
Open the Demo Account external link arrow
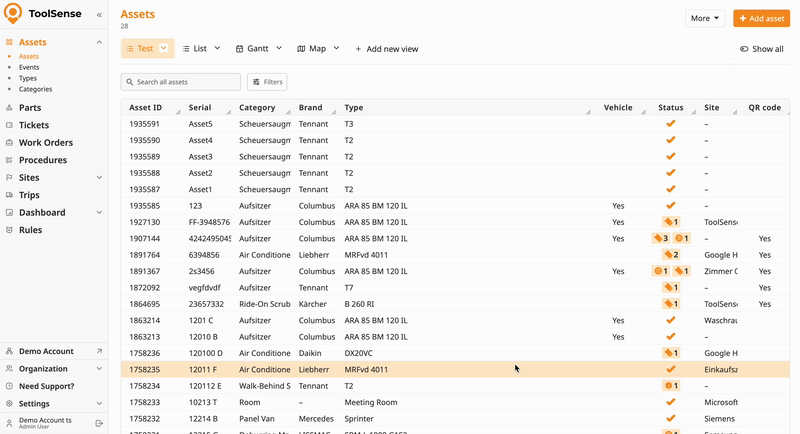click(x=99, y=351)
